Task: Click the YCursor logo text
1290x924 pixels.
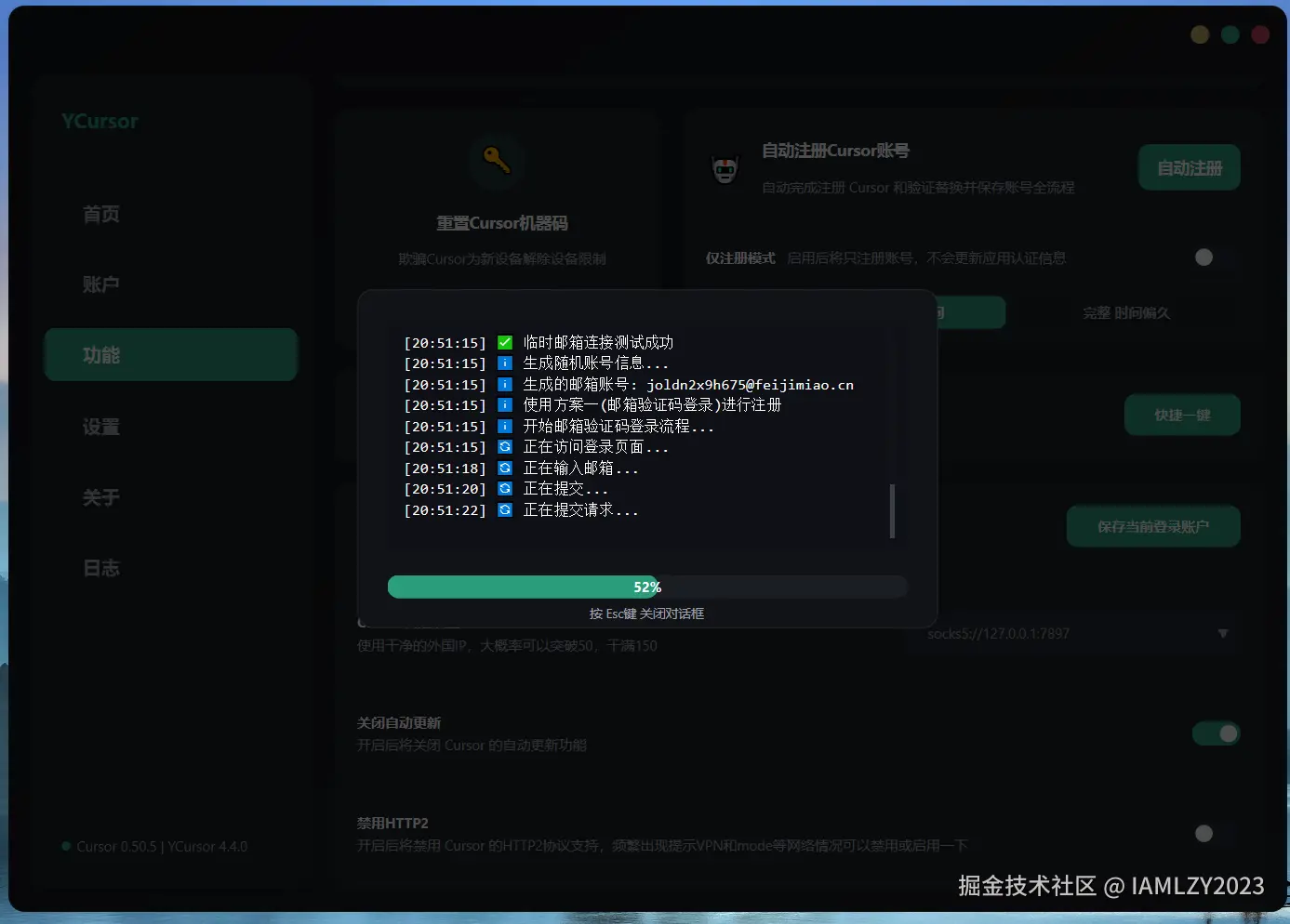Action: 100,121
